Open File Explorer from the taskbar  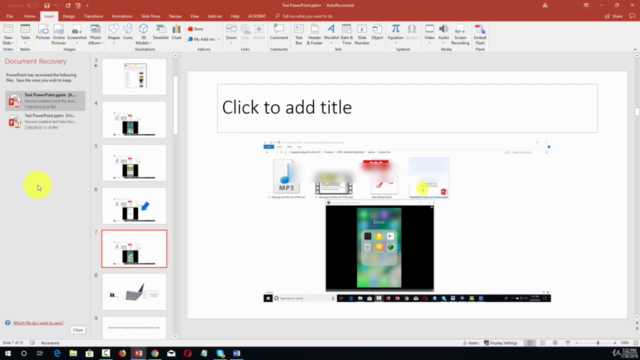[x=73, y=353]
